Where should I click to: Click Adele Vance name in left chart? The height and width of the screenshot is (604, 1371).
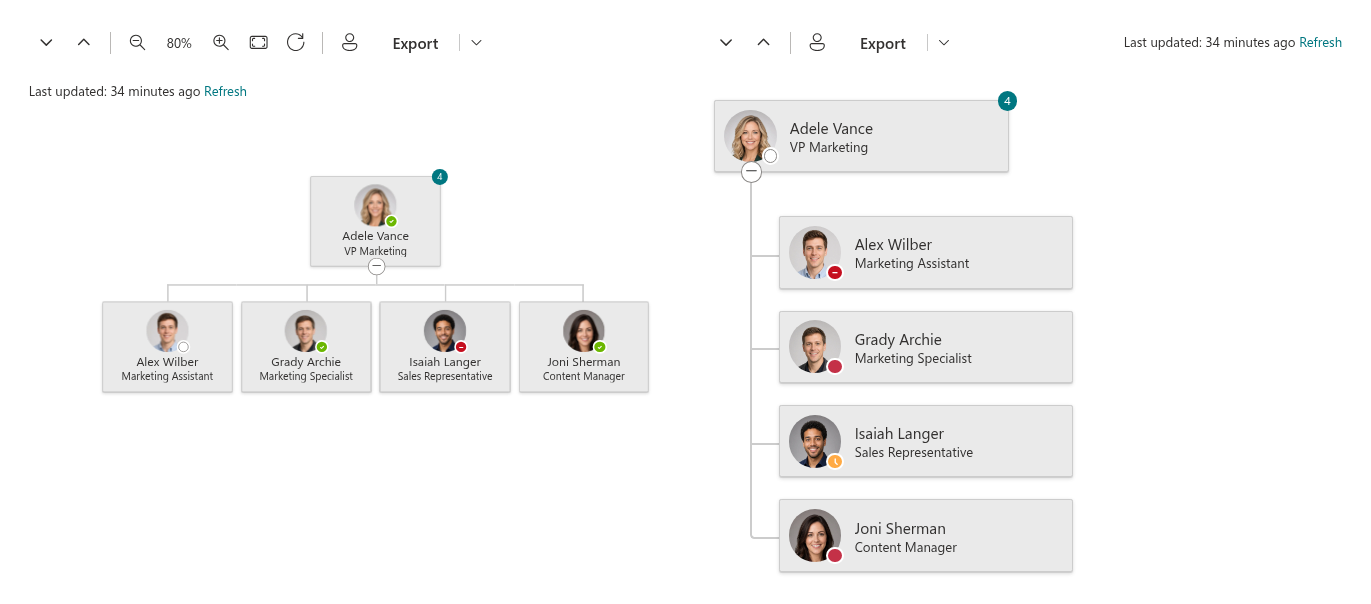(x=375, y=236)
